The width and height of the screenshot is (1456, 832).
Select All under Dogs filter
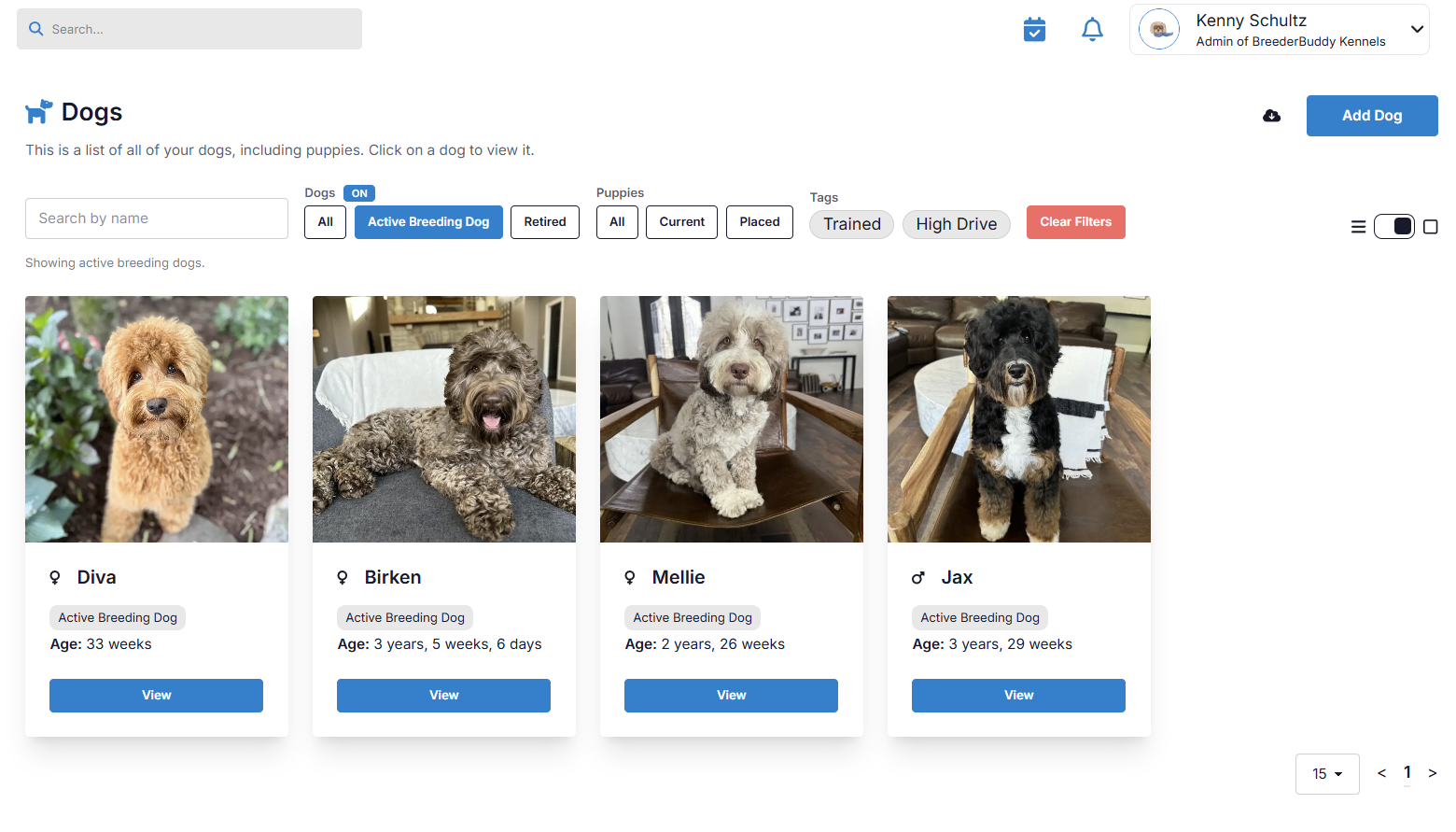point(325,222)
